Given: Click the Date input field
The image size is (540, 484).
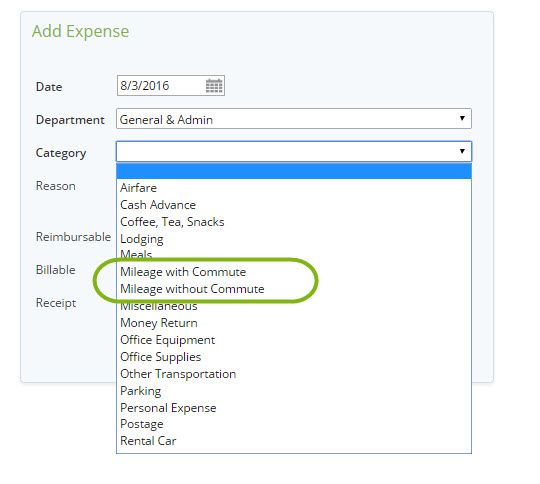Looking at the screenshot, I should click(171, 86).
